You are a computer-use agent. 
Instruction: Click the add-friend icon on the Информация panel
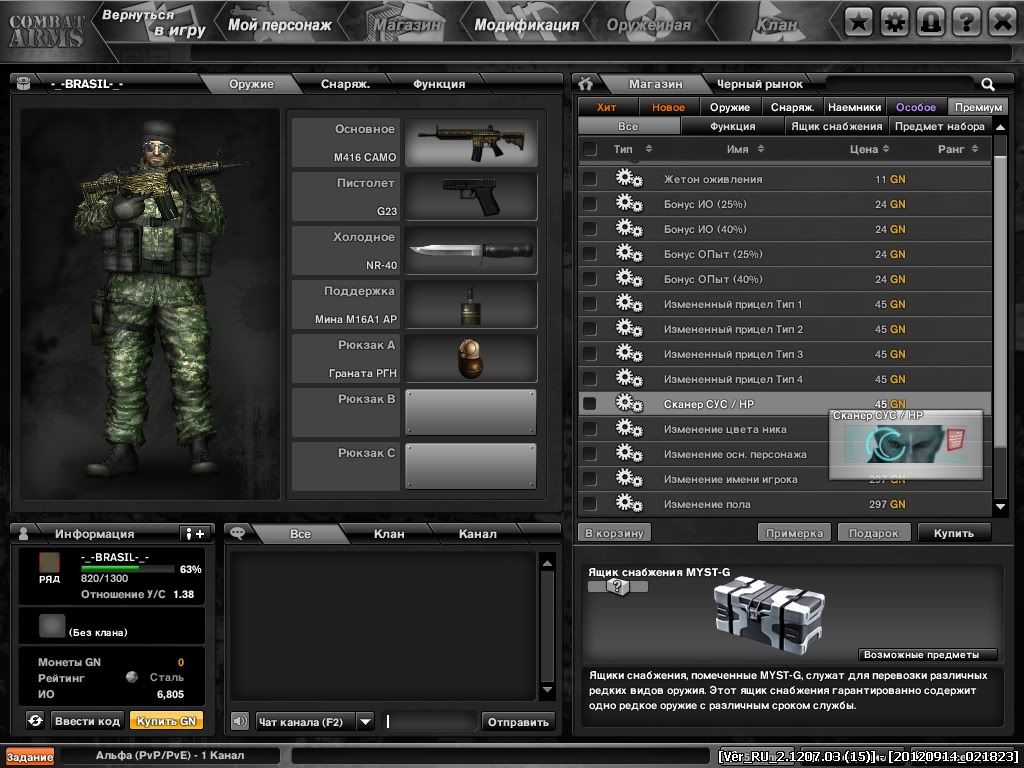[196, 531]
